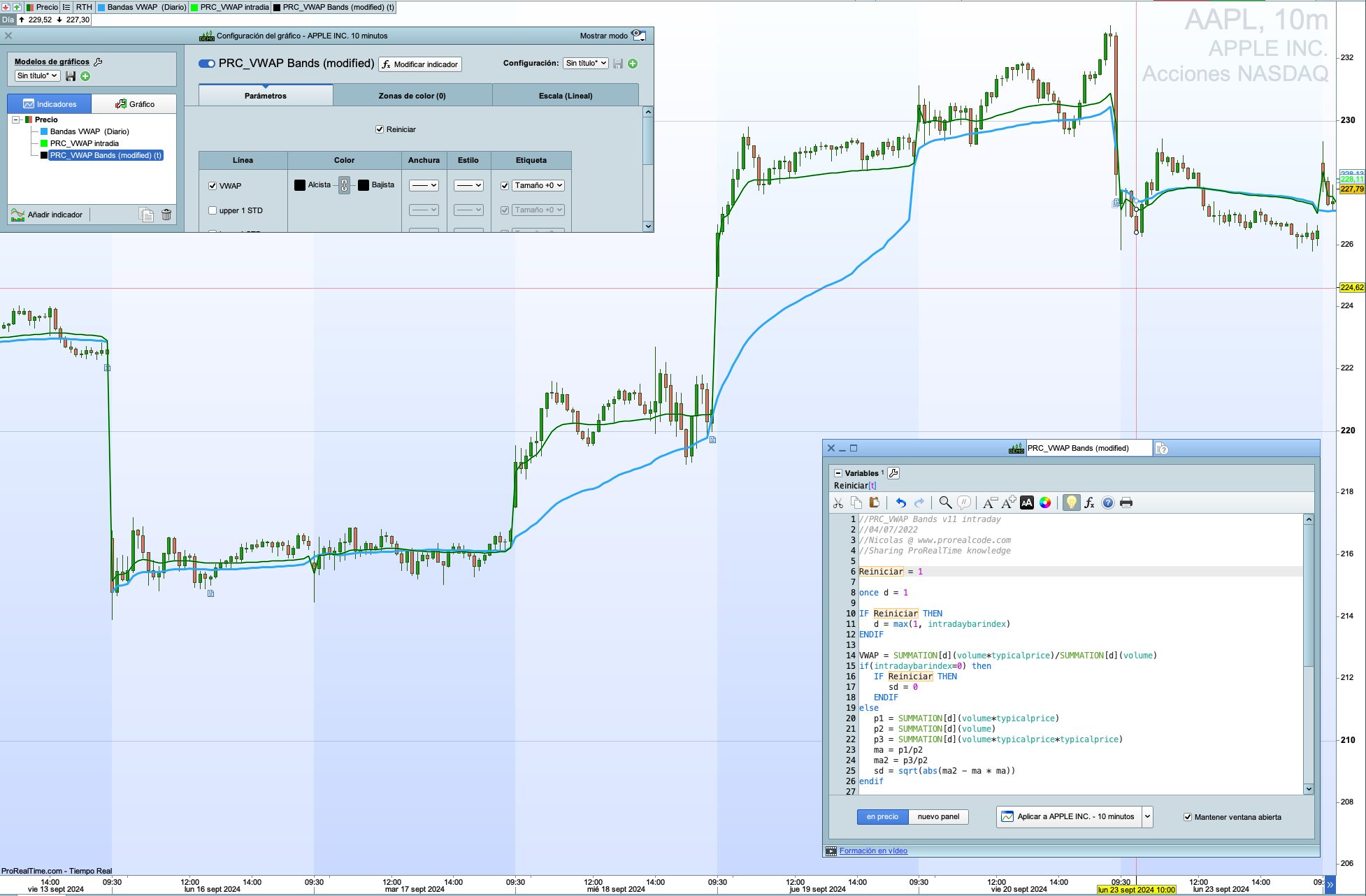Increase editor font size
The height and width of the screenshot is (896, 1366).
1008,503
